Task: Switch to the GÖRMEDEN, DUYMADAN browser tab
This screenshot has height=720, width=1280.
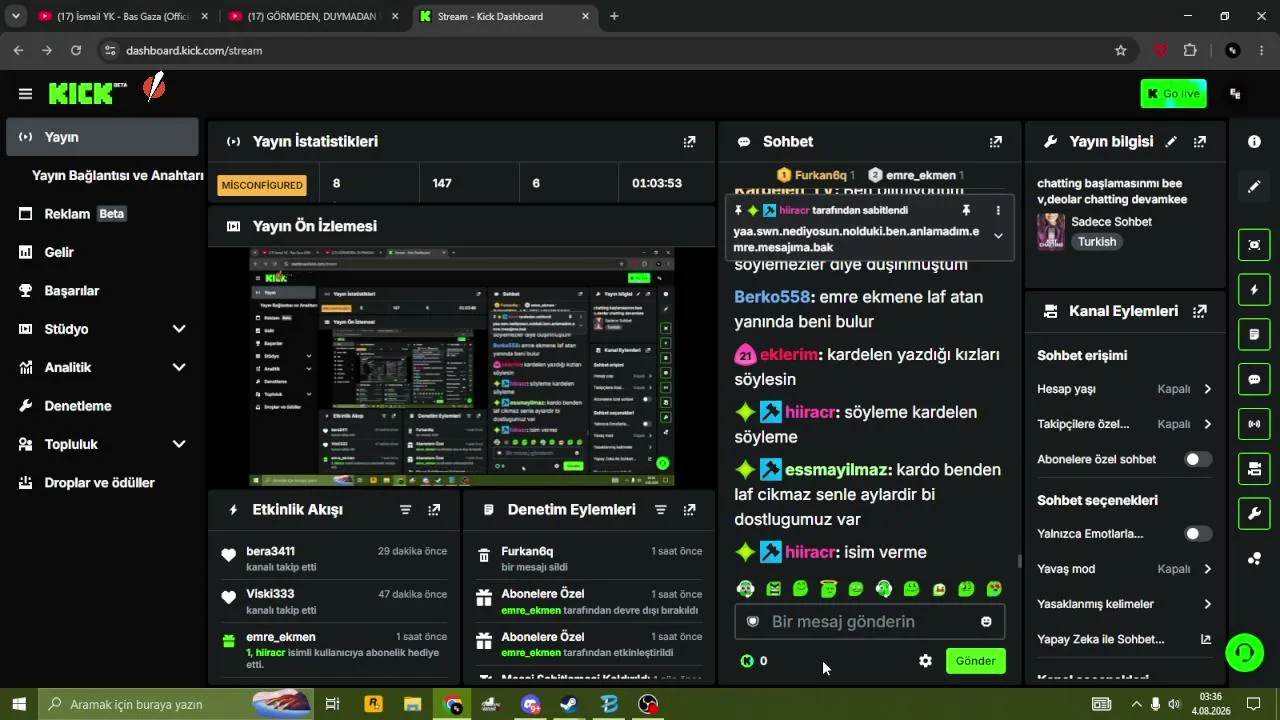Action: 313,16
